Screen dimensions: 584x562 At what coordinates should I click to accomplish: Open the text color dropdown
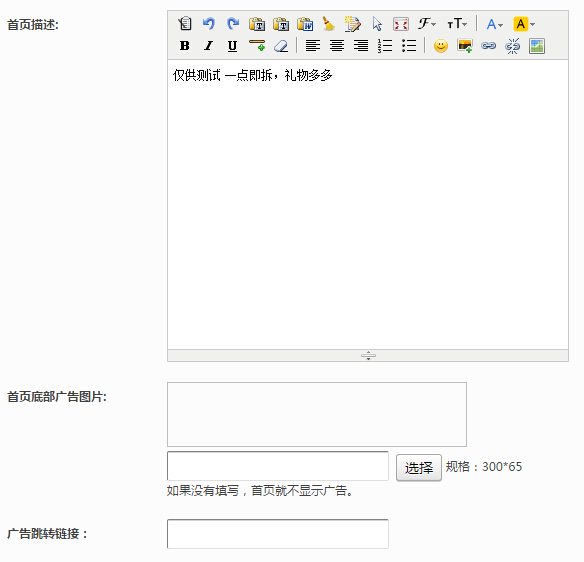[x=495, y=24]
